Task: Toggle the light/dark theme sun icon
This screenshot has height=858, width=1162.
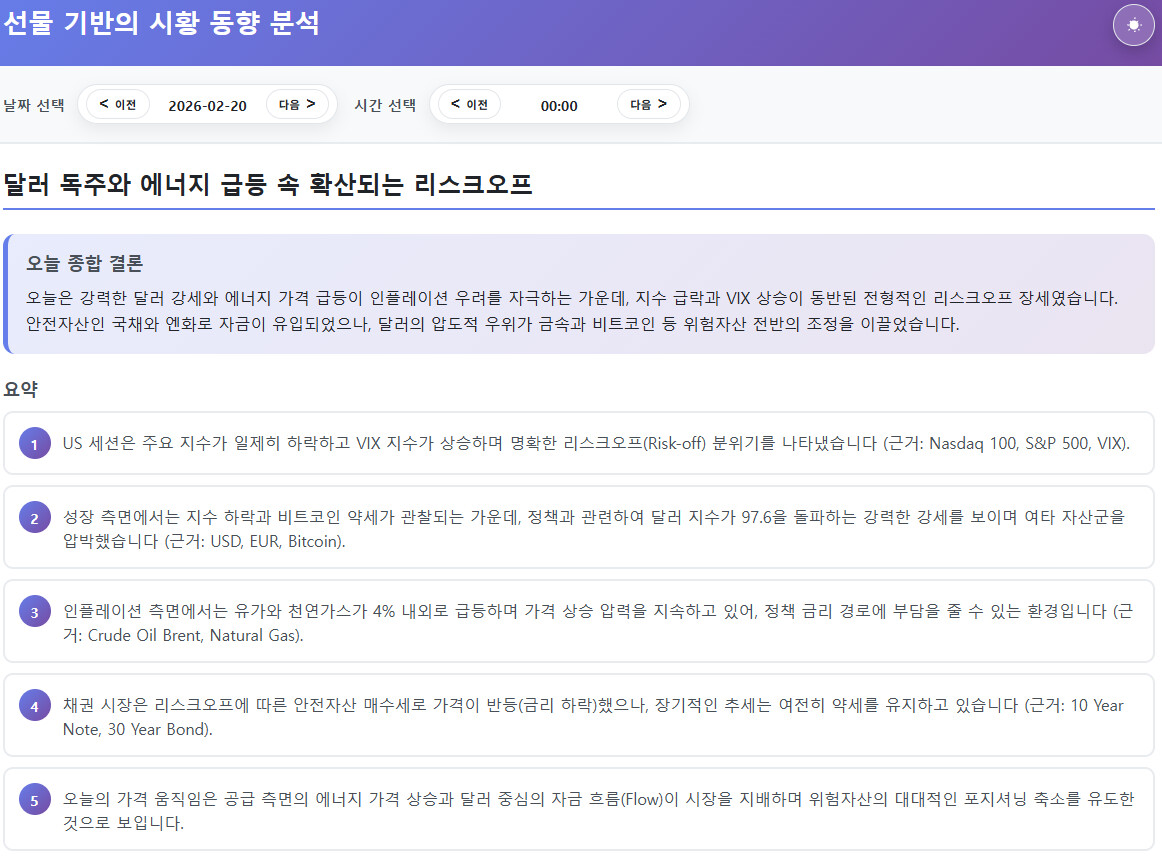Action: [1133, 26]
